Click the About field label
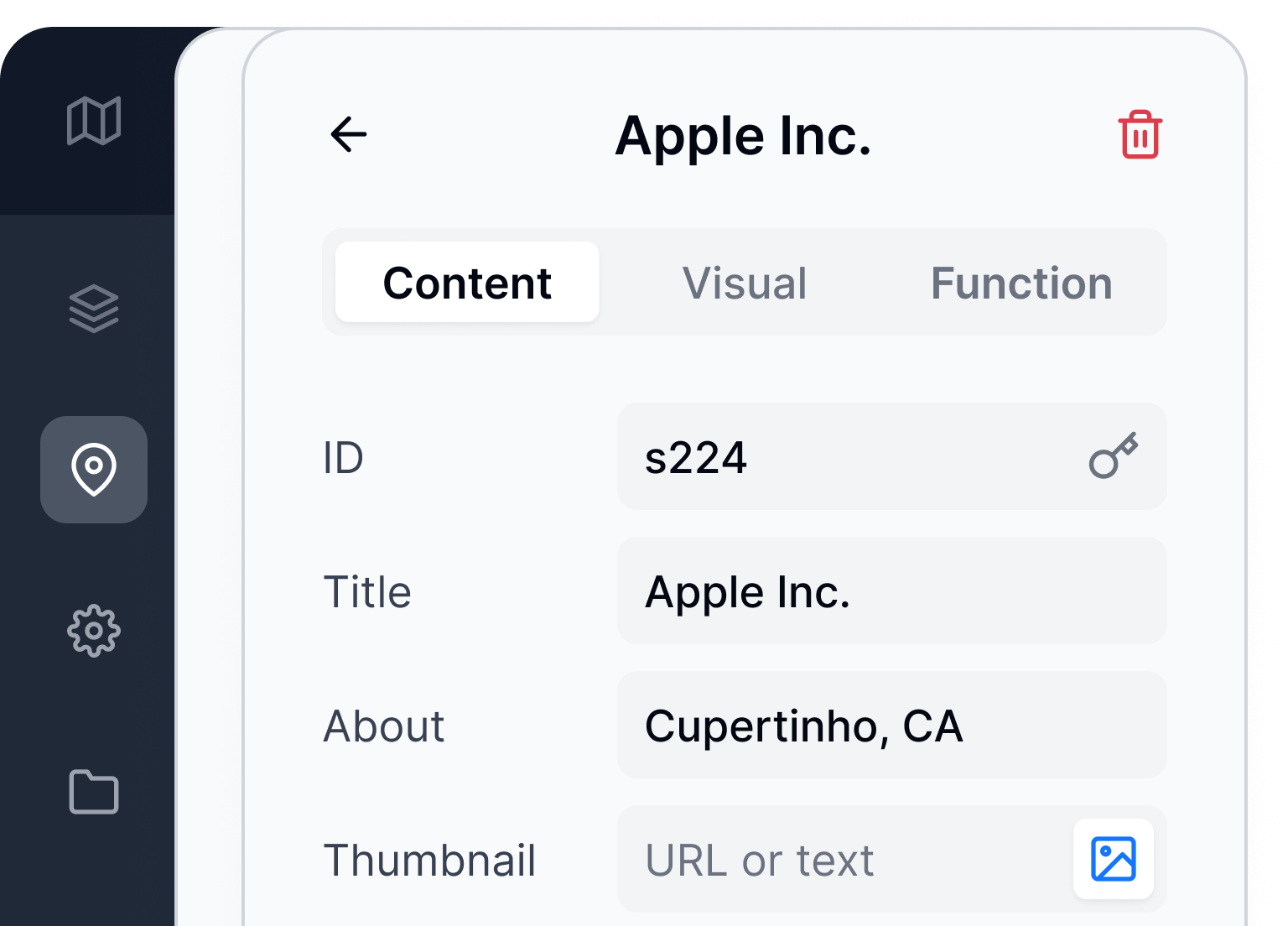The width and height of the screenshot is (1288, 926). 384,726
